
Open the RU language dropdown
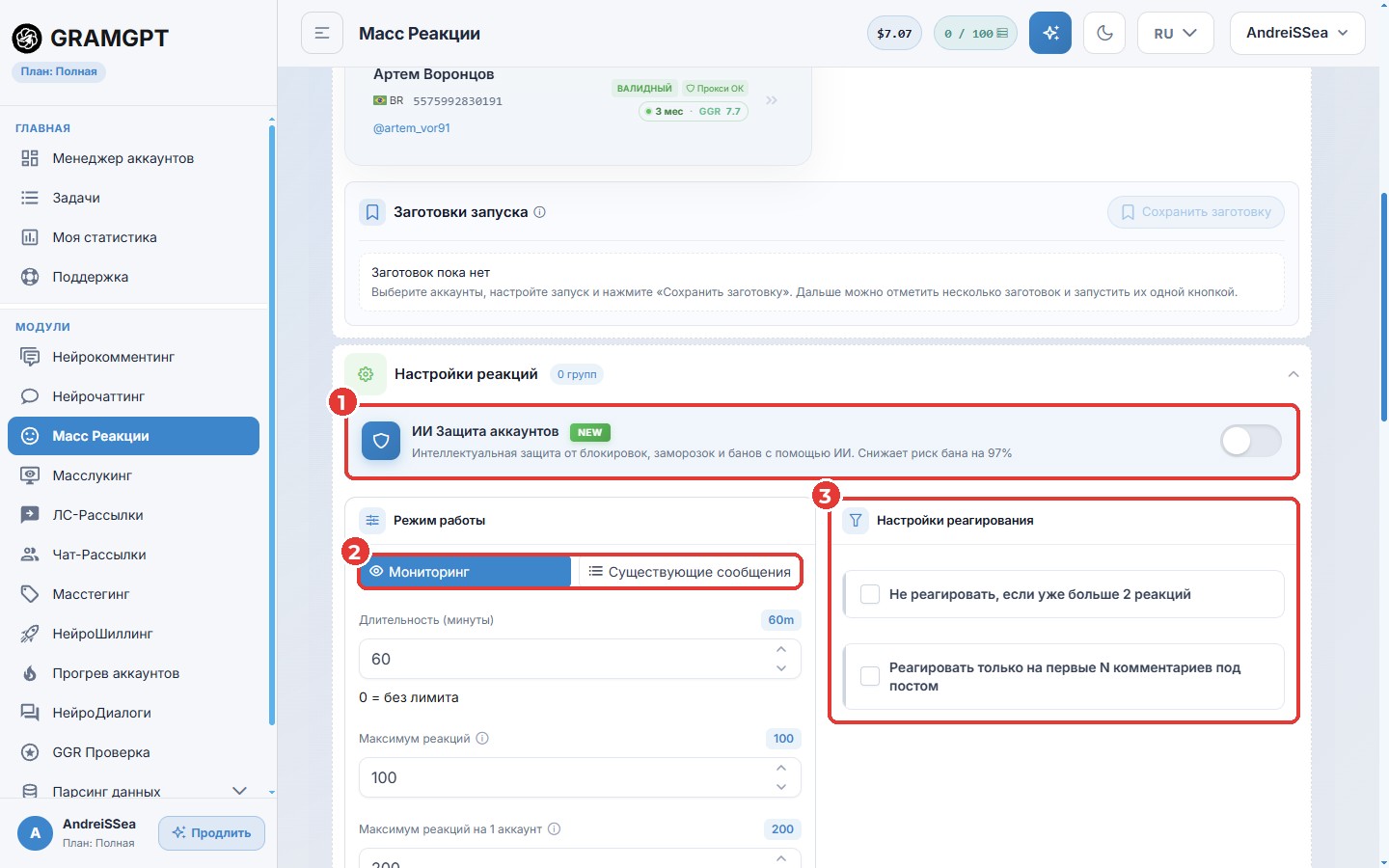tap(1175, 33)
